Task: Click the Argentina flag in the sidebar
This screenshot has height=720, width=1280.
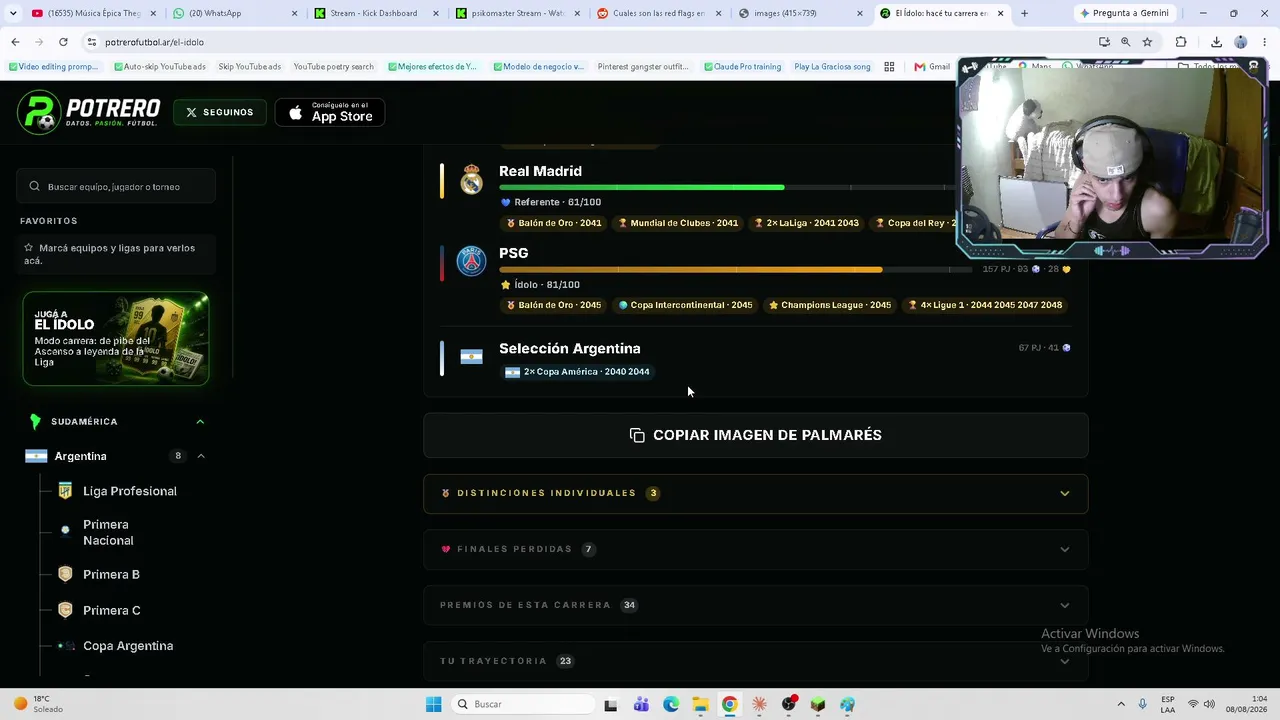Action: [36, 456]
